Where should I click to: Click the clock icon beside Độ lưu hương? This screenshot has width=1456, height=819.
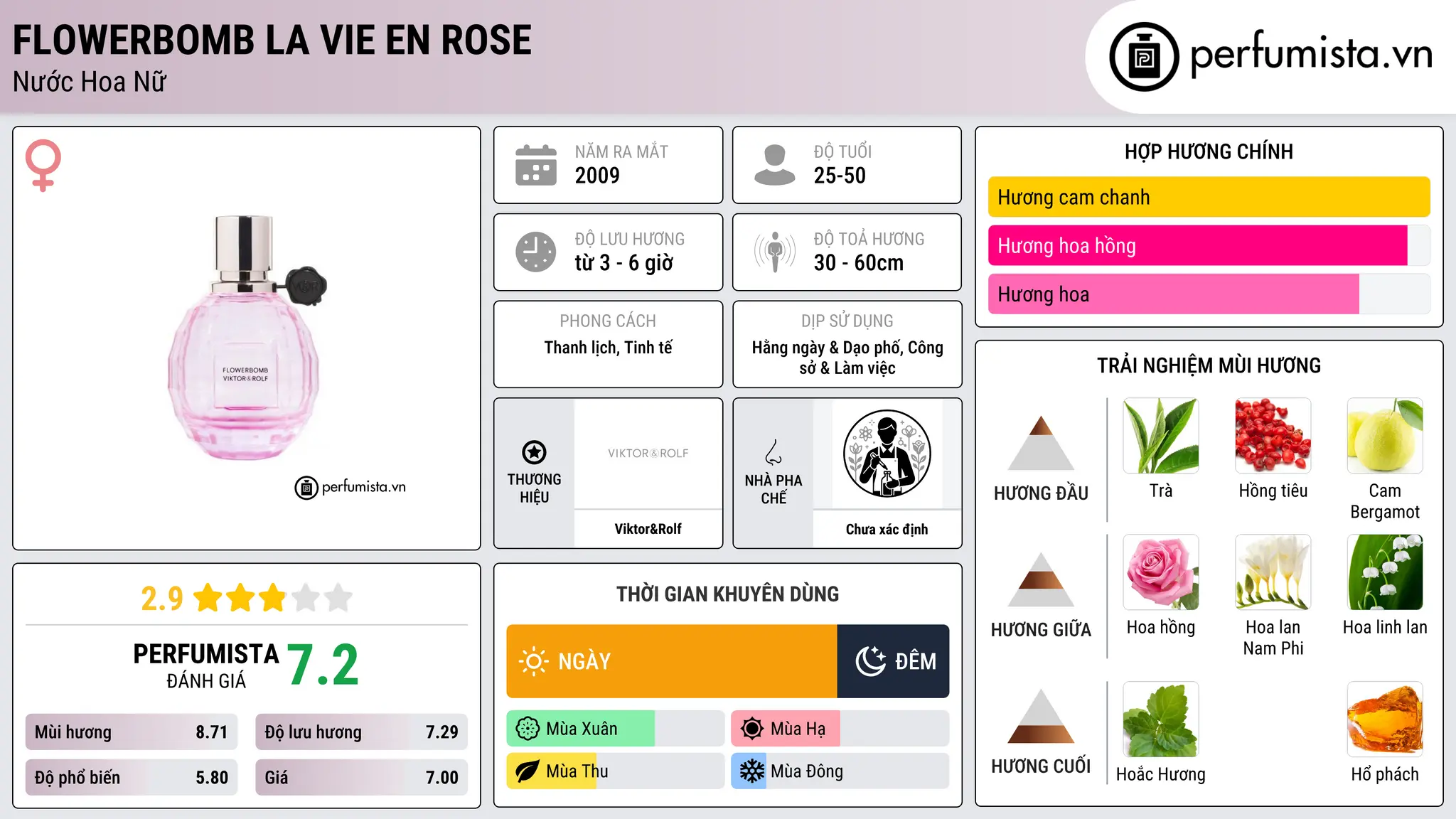click(x=536, y=252)
